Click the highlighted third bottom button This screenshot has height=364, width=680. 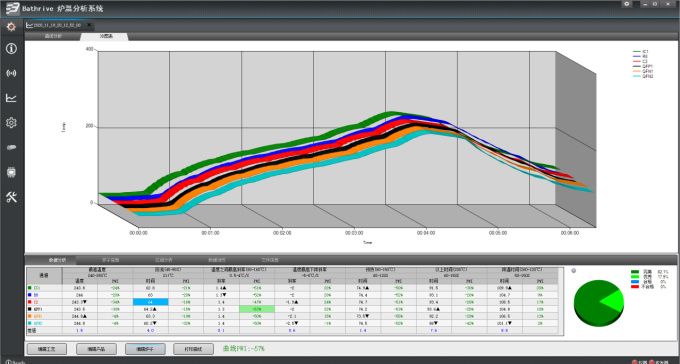tap(145, 349)
